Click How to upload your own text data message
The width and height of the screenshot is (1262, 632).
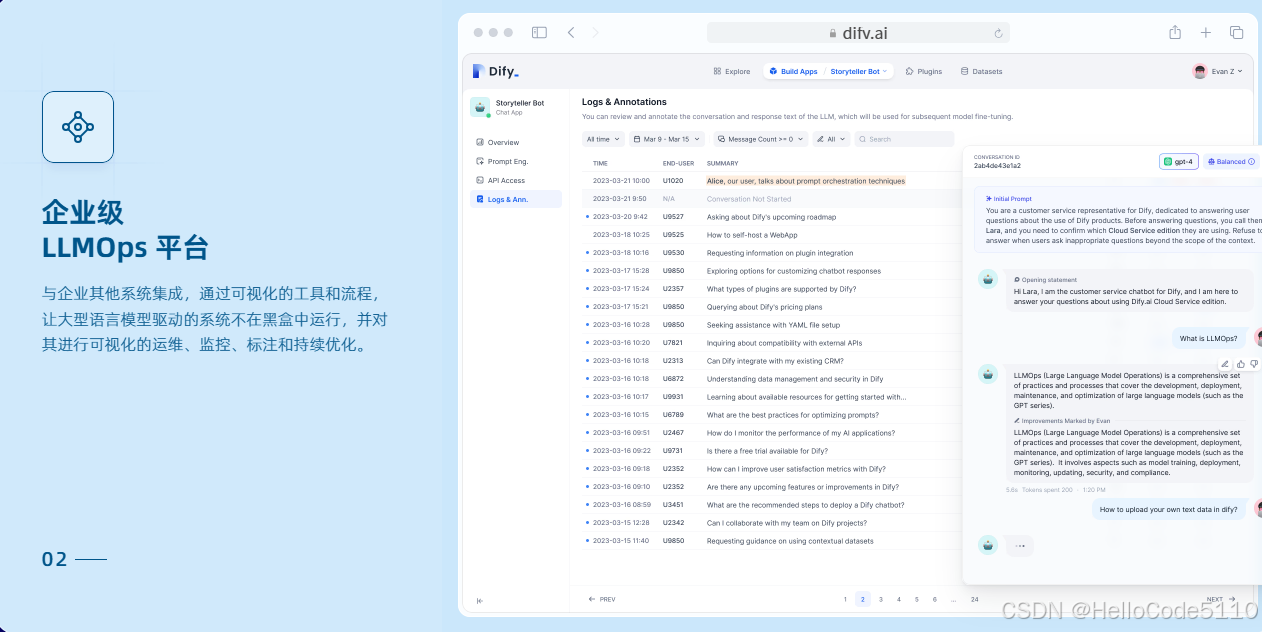pos(1169,509)
